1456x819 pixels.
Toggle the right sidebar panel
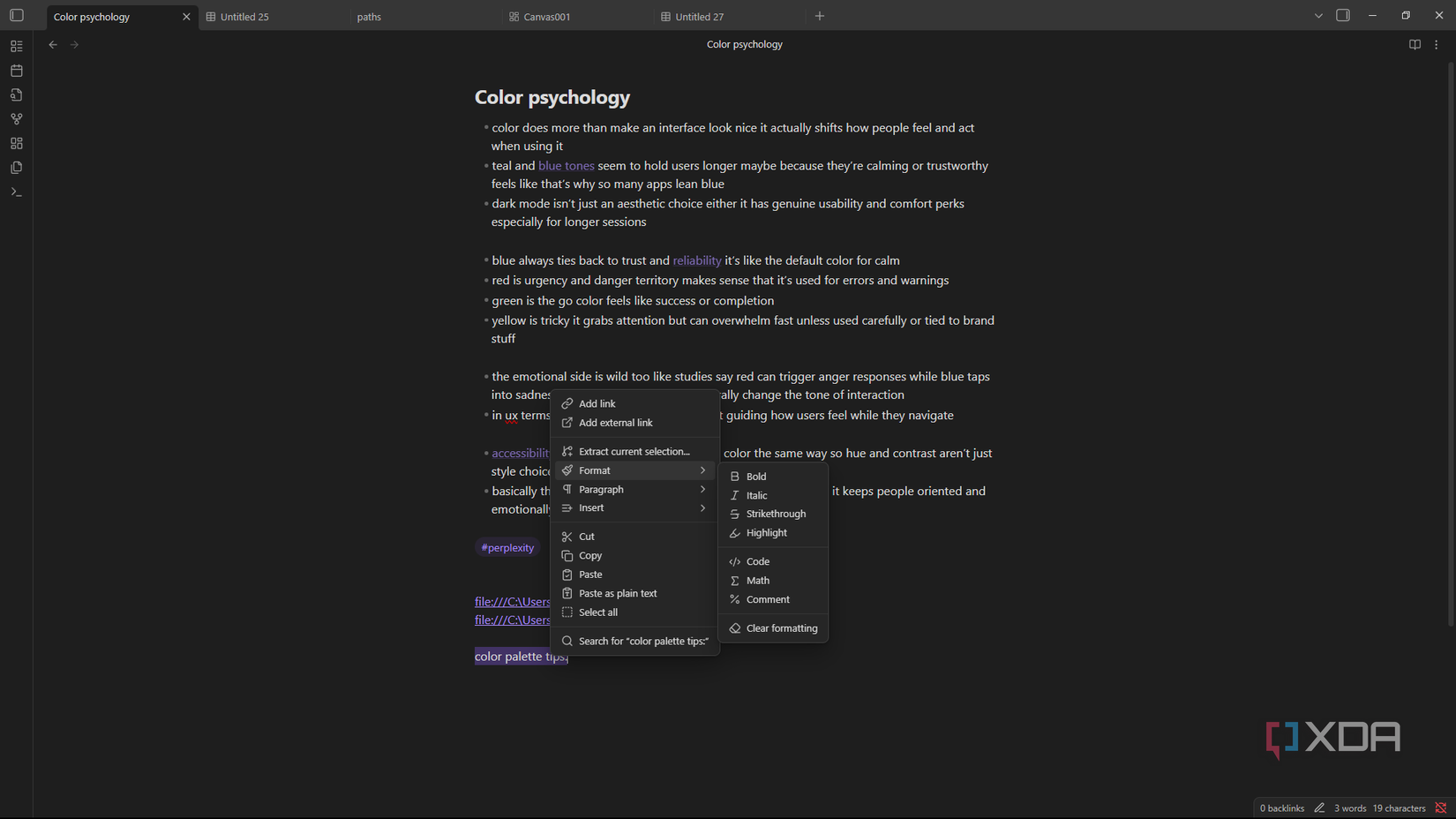click(1343, 15)
